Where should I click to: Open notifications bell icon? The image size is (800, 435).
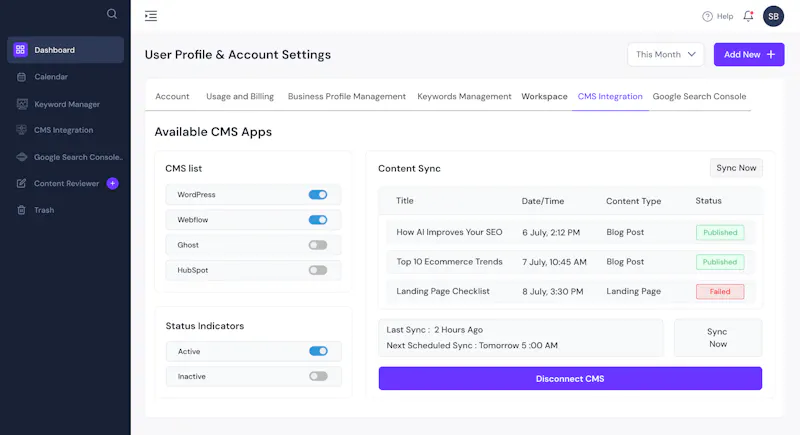[748, 16]
